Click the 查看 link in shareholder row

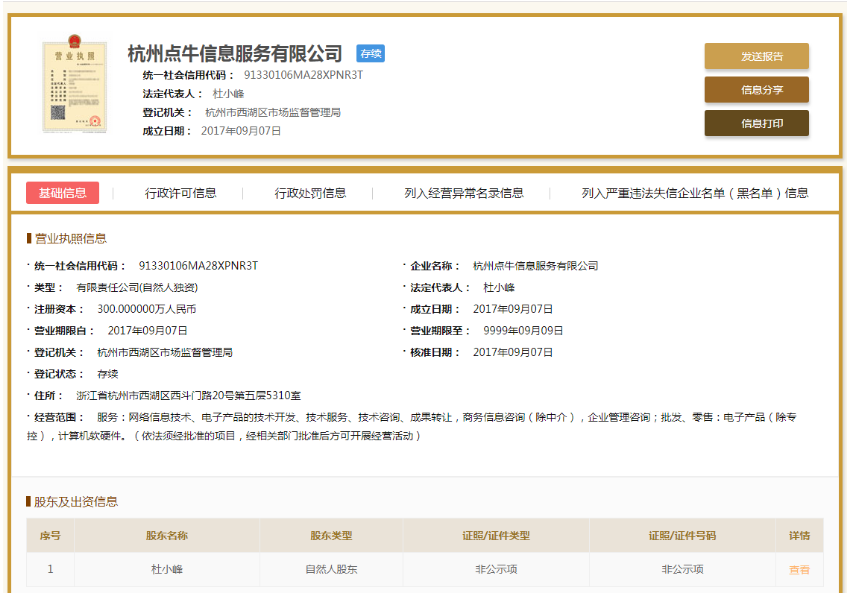point(799,569)
